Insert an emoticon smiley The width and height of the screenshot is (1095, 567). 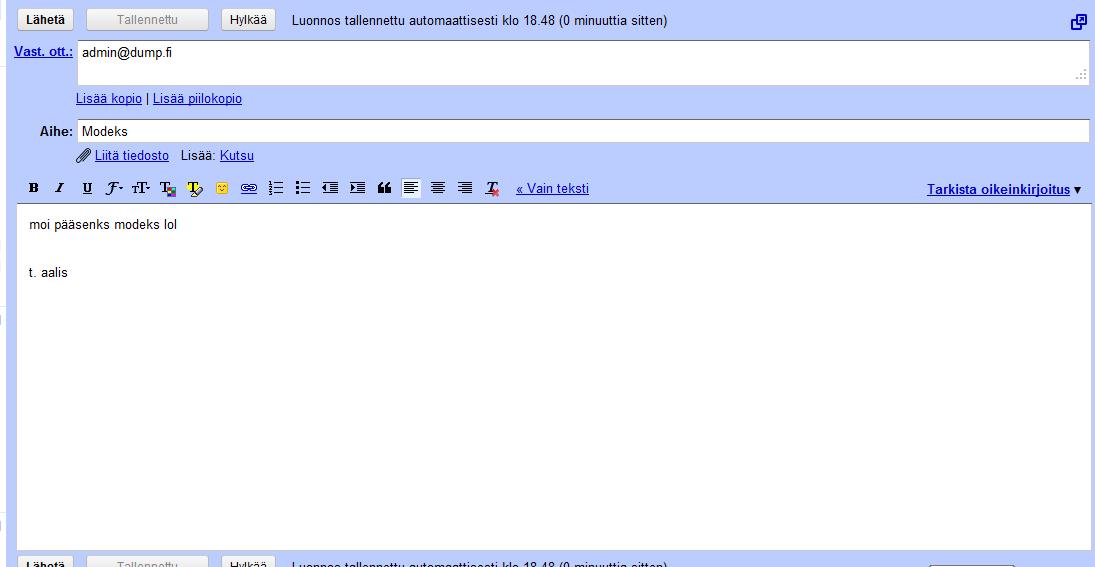pos(222,188)
